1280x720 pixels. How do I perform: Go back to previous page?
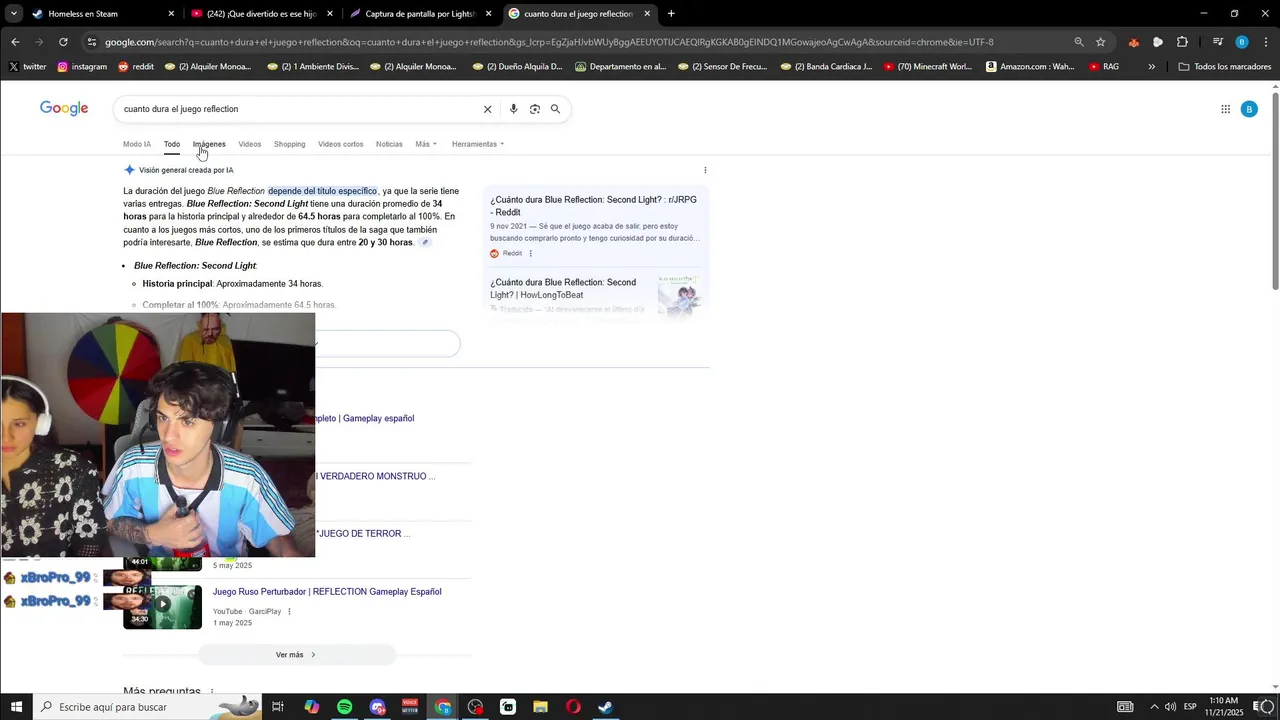click(15, 42)
